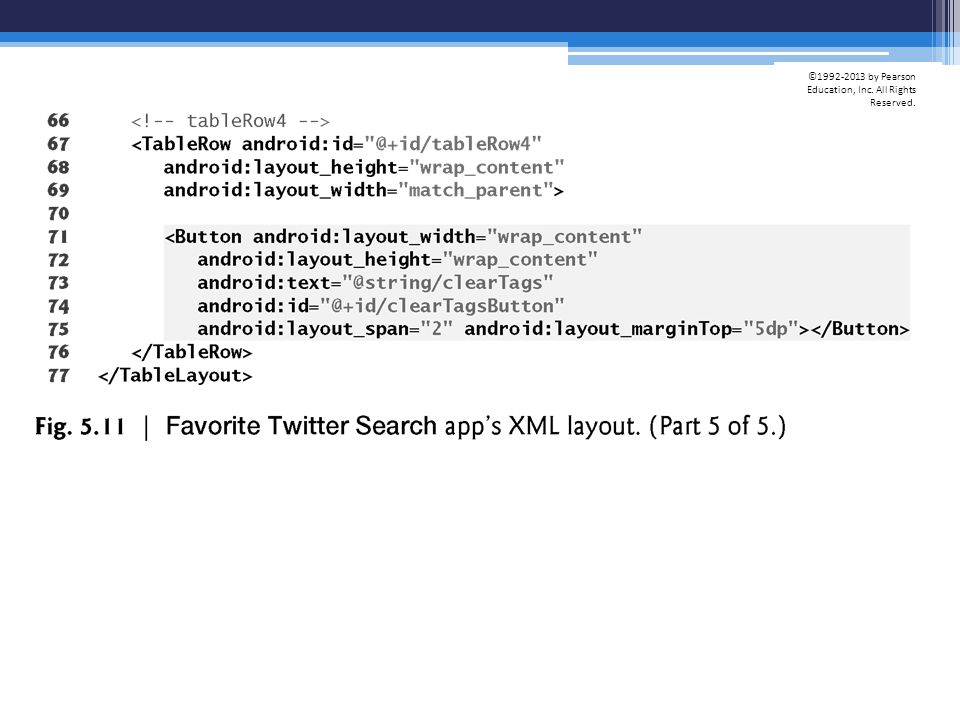Click the closing </Button> tag
The width and height of the screenshot is (960, 720).
point(860,329)
